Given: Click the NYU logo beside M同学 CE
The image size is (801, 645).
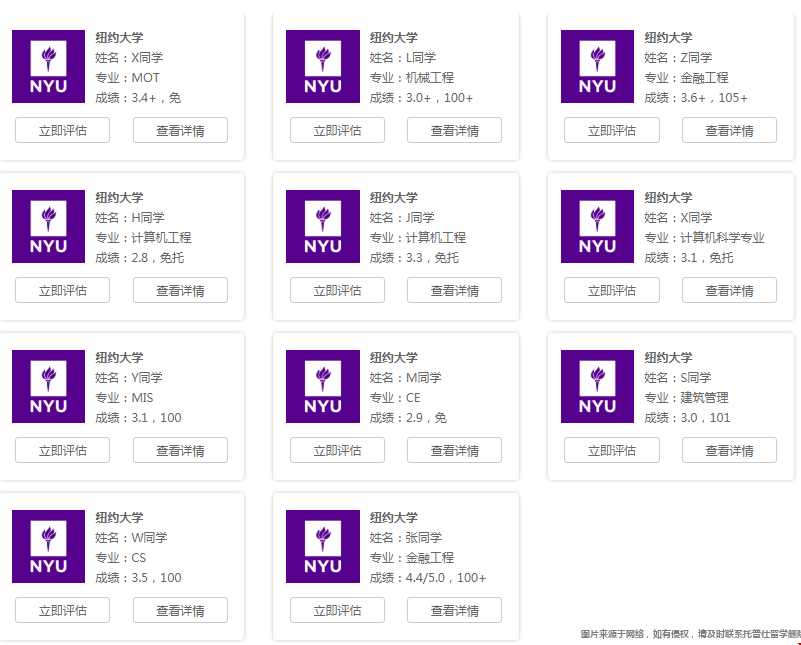Looking at the screenshot, I should tap(322, 386).
